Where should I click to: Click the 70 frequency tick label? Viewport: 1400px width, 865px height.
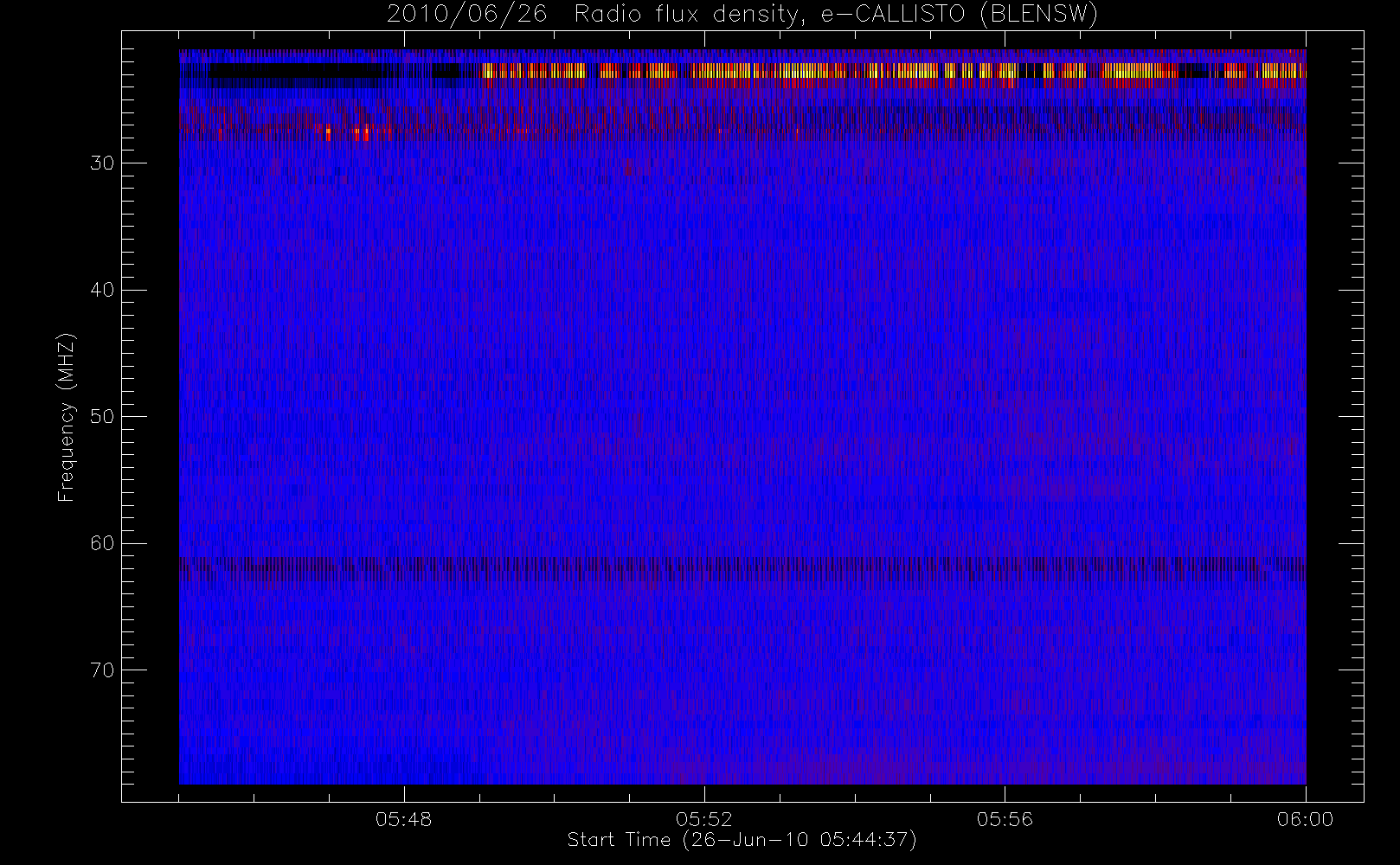click(102, 670)
